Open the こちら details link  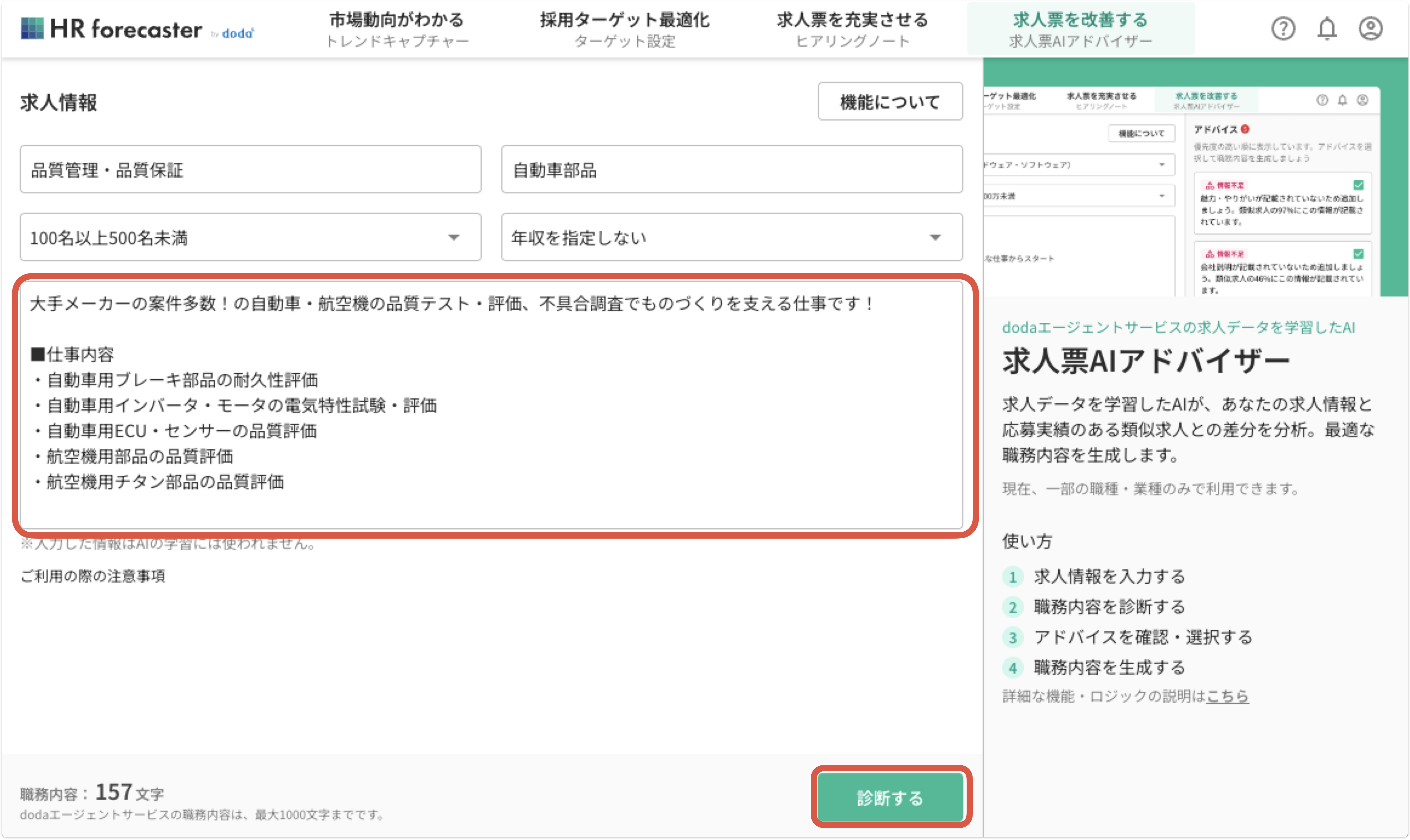click(x=1227, y=696)
